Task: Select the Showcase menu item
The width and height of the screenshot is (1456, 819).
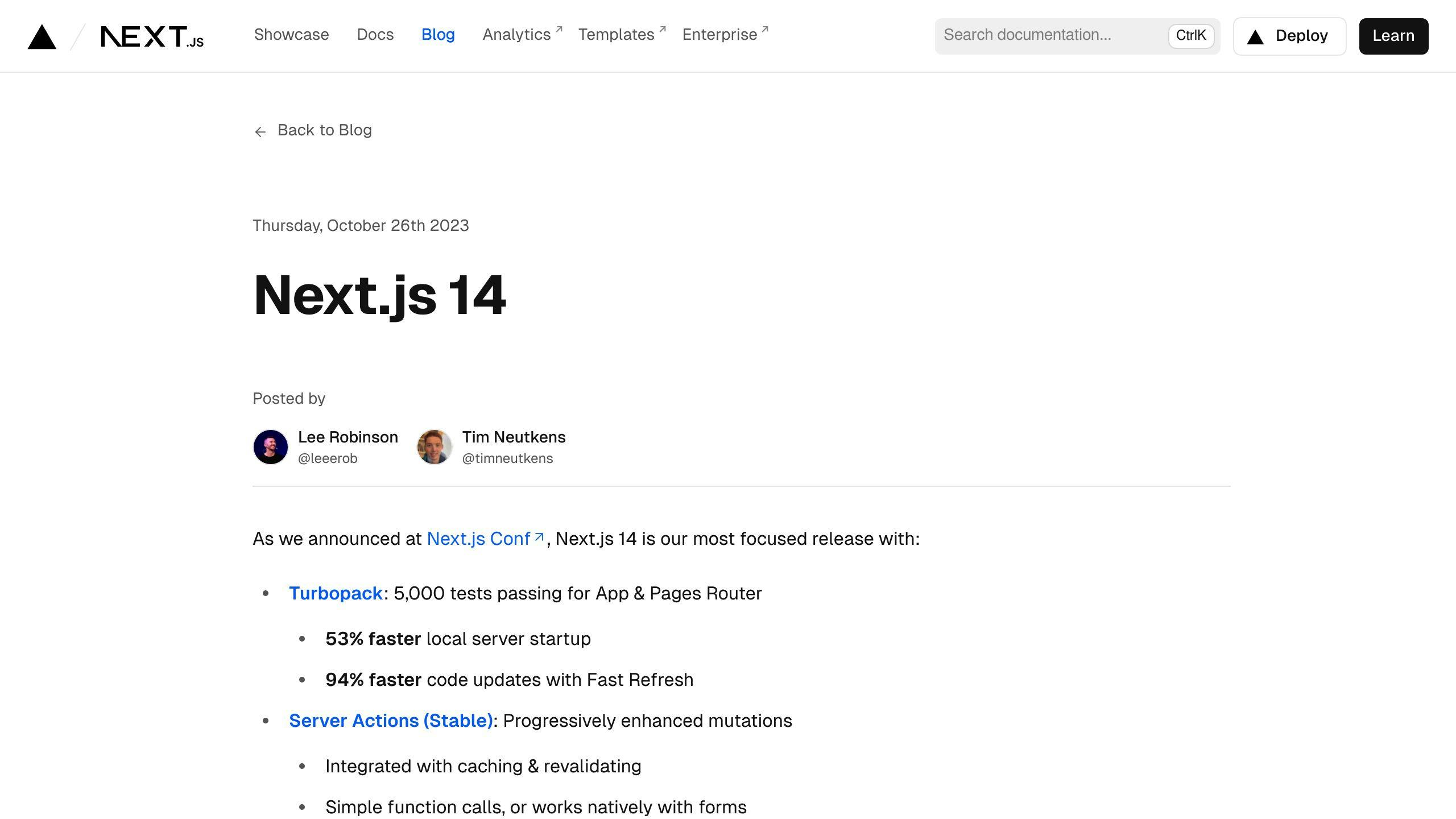Action: pos(291,35)
